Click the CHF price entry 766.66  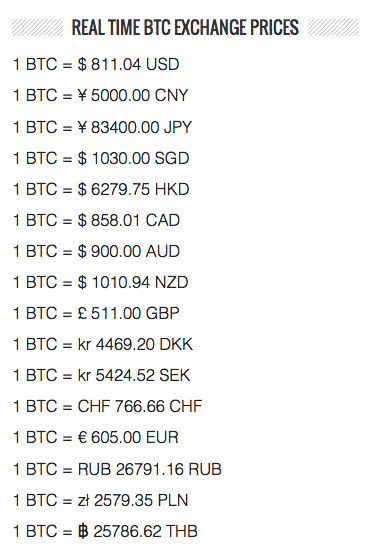tap(107, 406)
